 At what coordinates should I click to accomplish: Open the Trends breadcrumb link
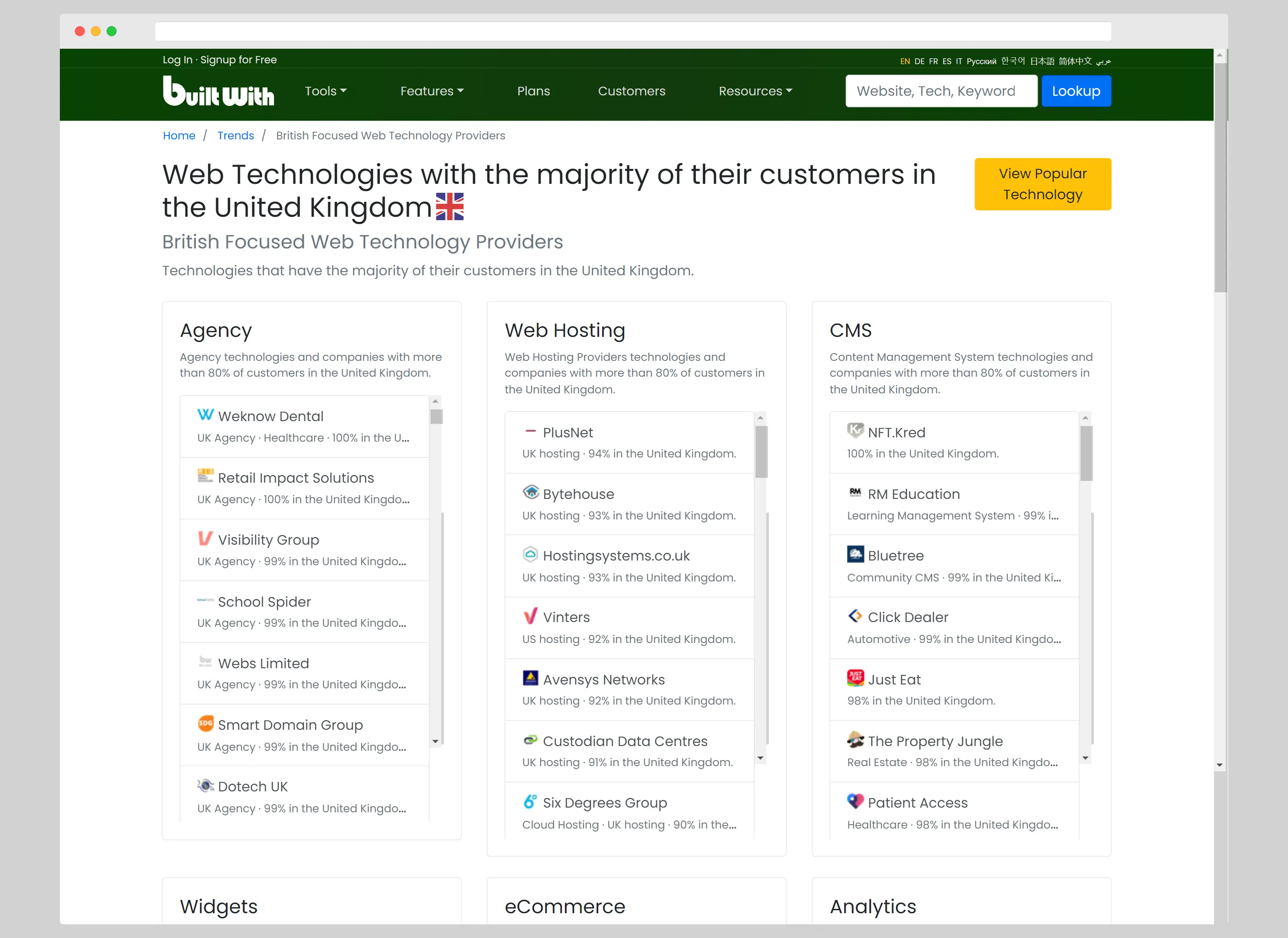coord(236,135)
